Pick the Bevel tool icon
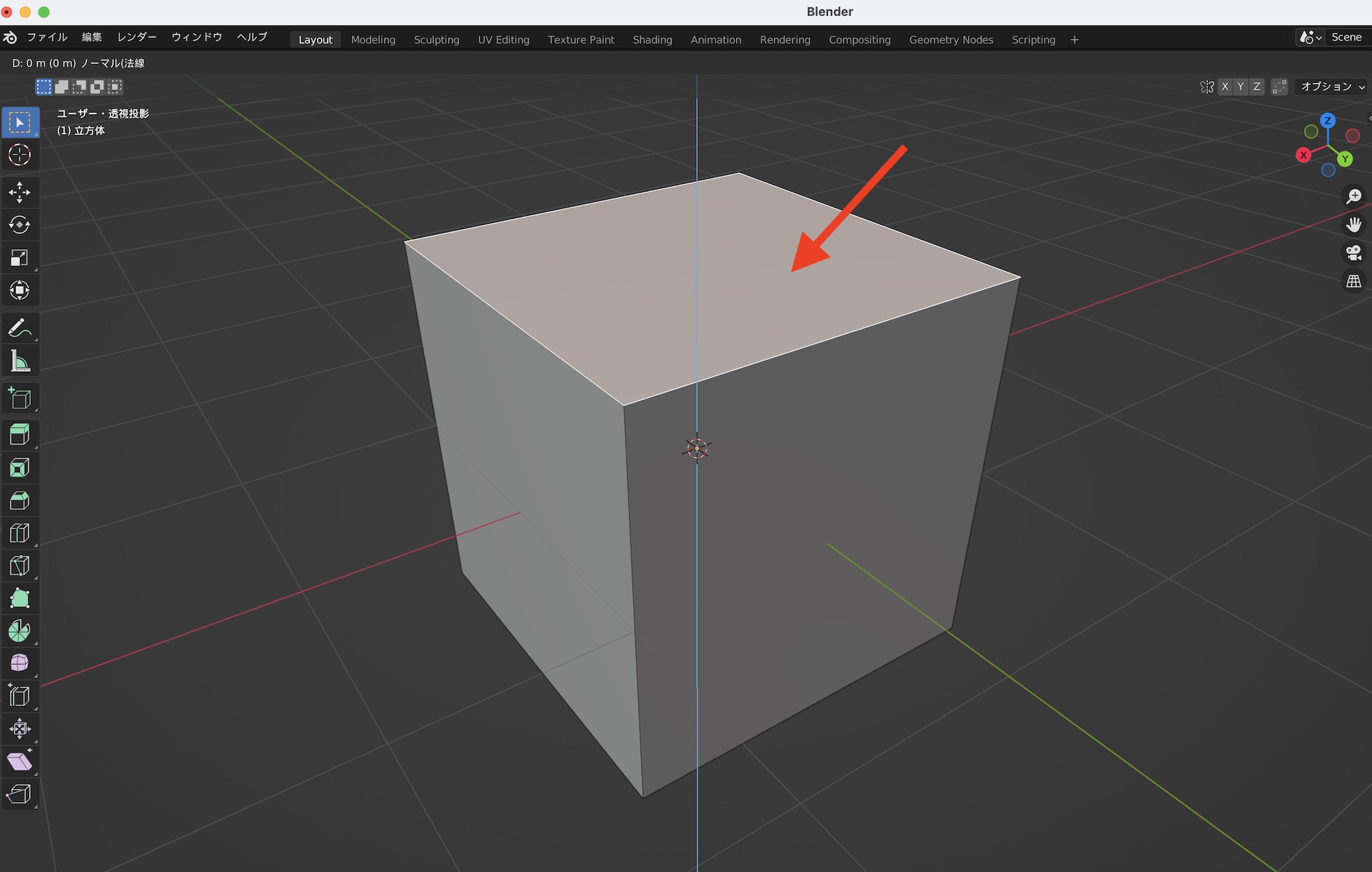 pos(19,501)
